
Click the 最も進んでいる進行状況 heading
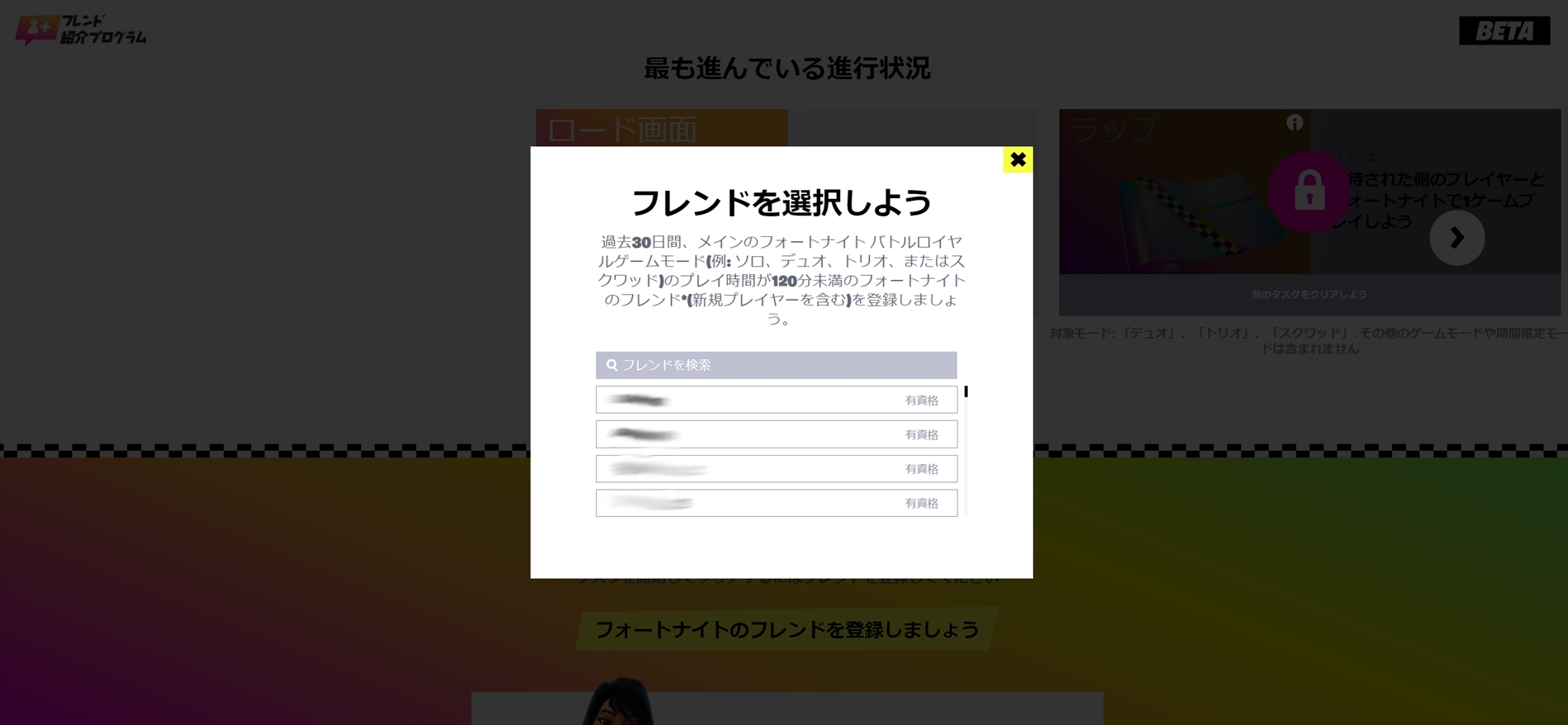coord(786,69)
